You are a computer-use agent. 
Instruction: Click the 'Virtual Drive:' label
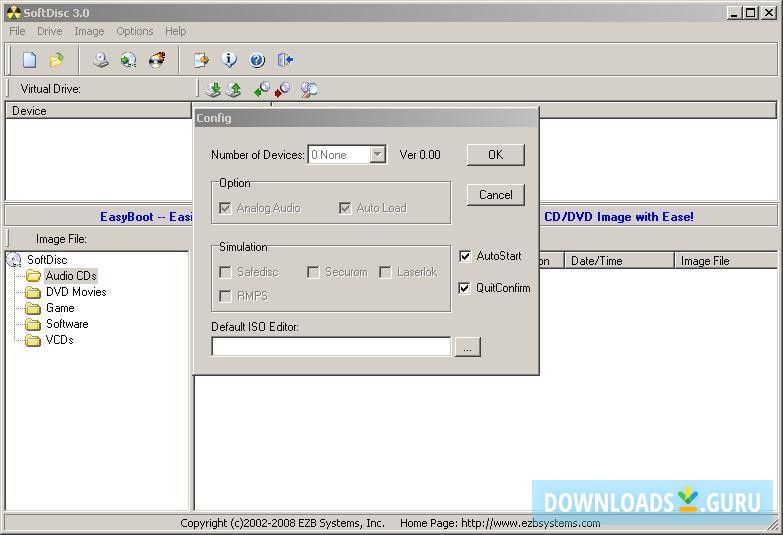point(50,89)
